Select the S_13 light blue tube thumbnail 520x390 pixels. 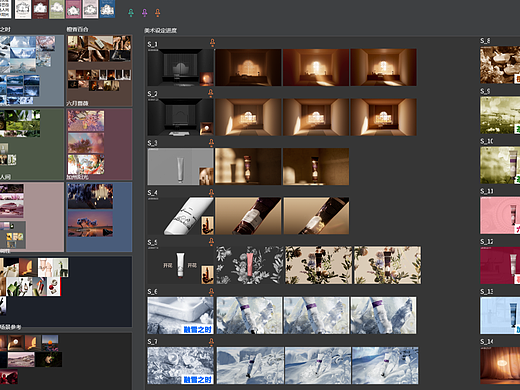click(x=500, y=316)
